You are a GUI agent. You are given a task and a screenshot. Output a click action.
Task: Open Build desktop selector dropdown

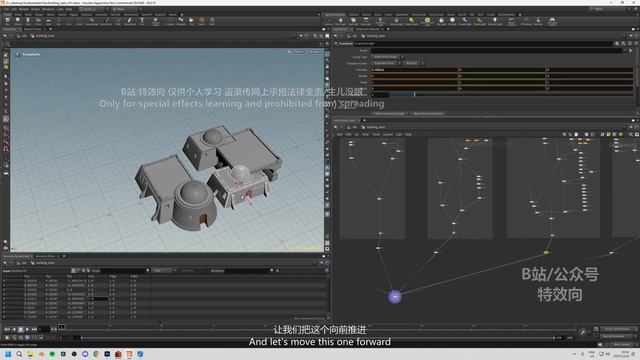94,9
